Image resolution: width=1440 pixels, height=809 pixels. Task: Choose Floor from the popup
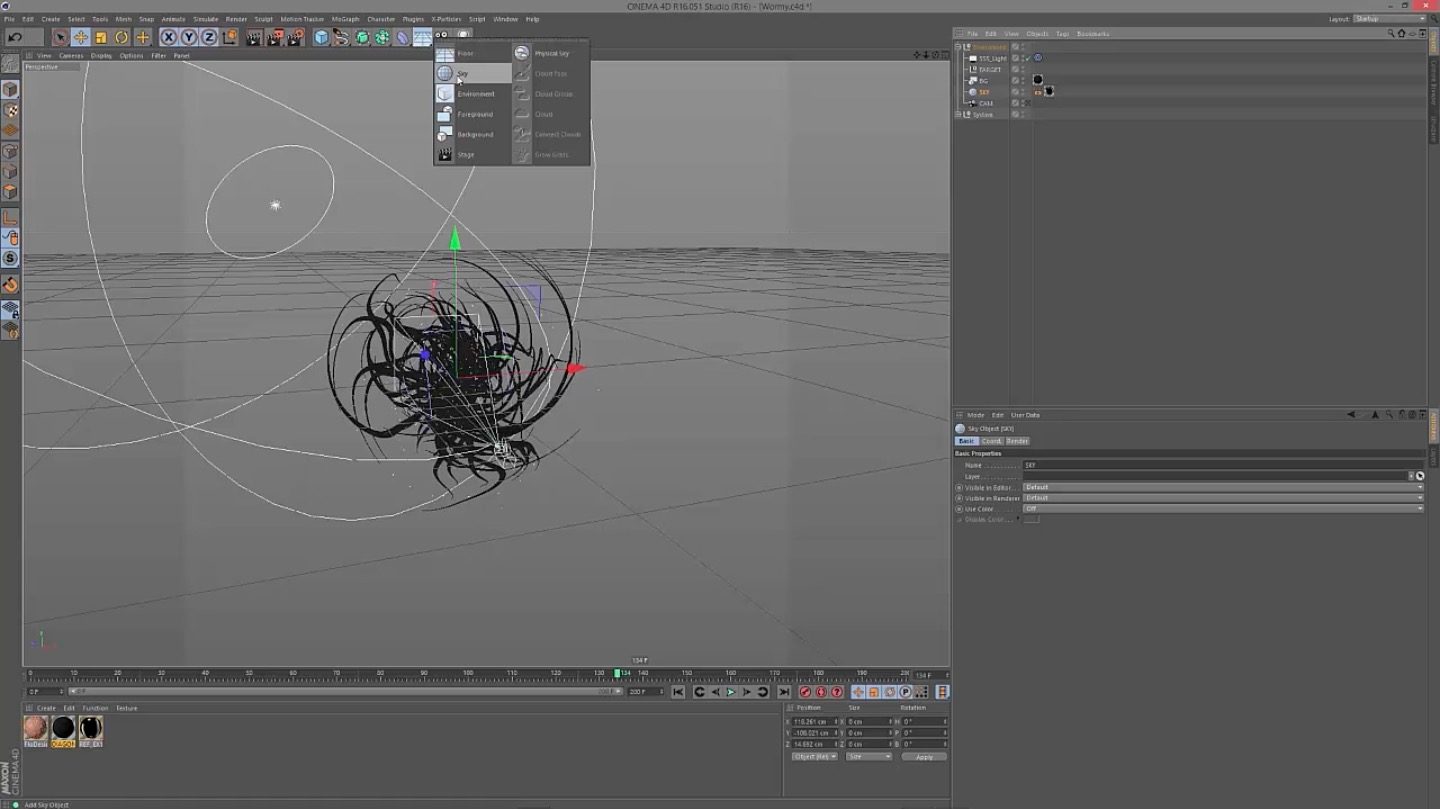473,53
